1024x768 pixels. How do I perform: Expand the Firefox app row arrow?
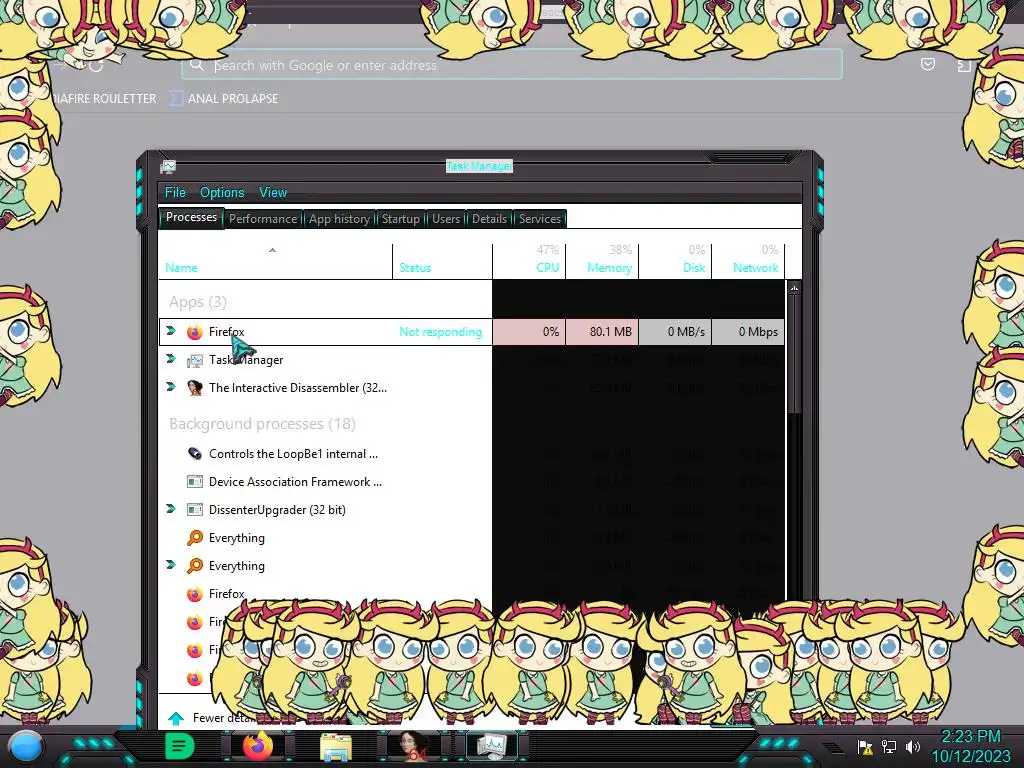[171, 331]
